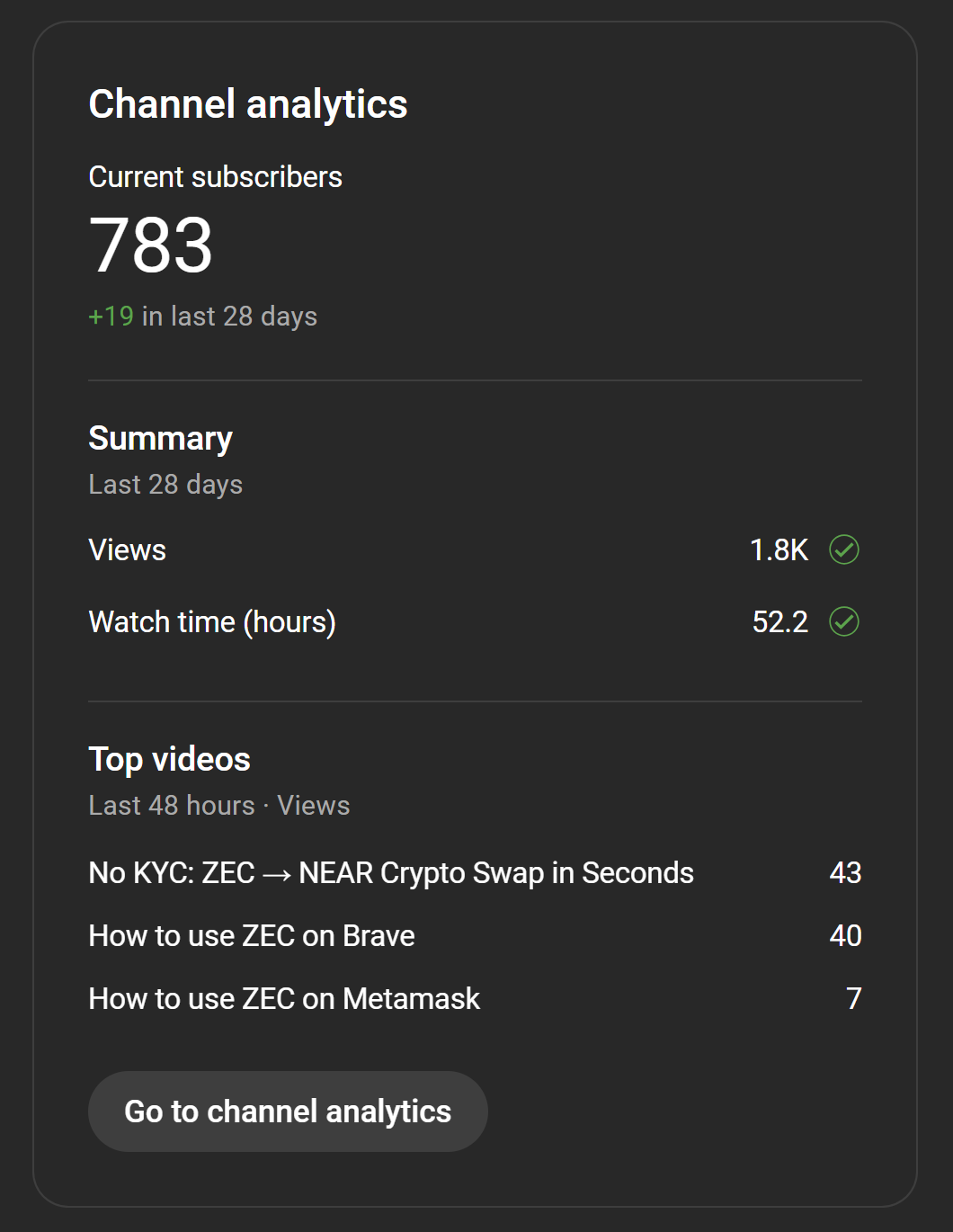Viewport: 953px width, 1232px height.
Task: Click the green checkmark icon beside Views
Action: (843, 549)
